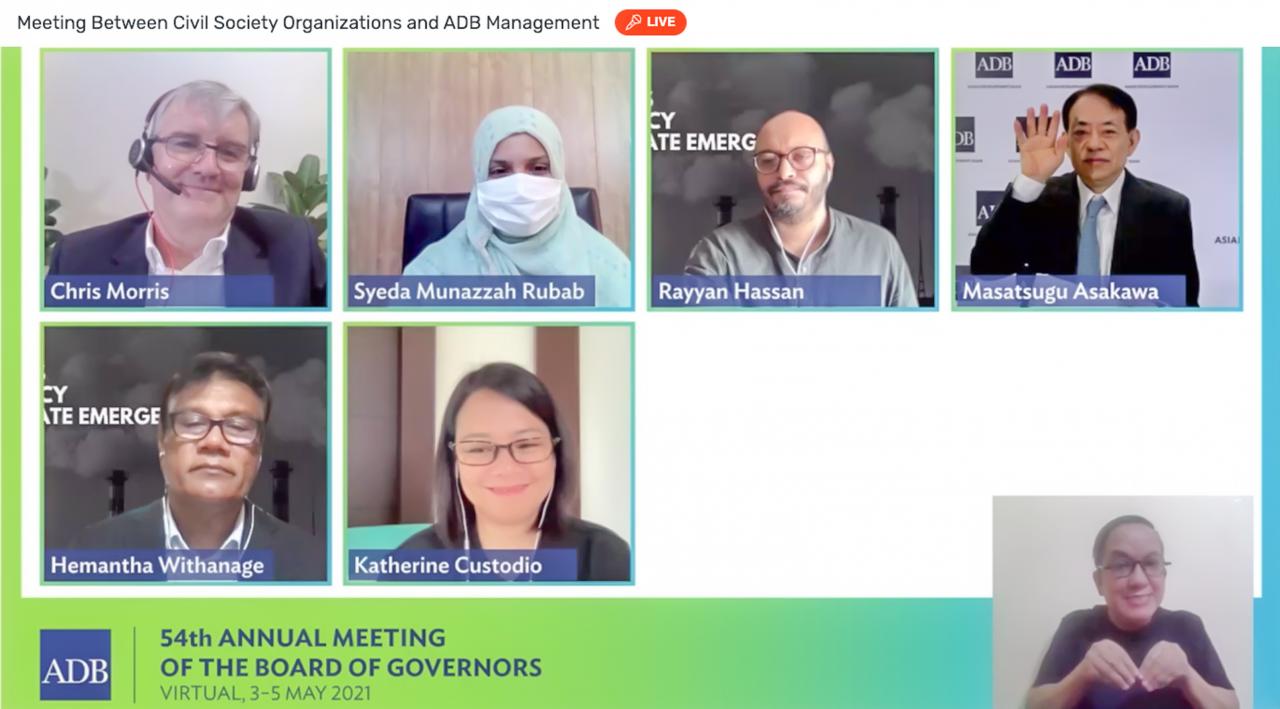Select Rayyan Hassan video tile
This screenshot has width=1280, height=709.
click(793, 179)
